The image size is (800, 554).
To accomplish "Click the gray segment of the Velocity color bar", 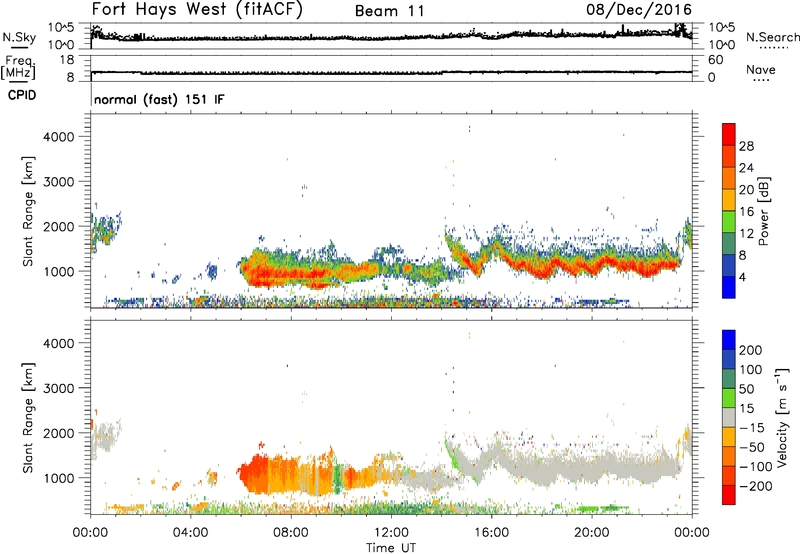I will [x=729, y=417].
